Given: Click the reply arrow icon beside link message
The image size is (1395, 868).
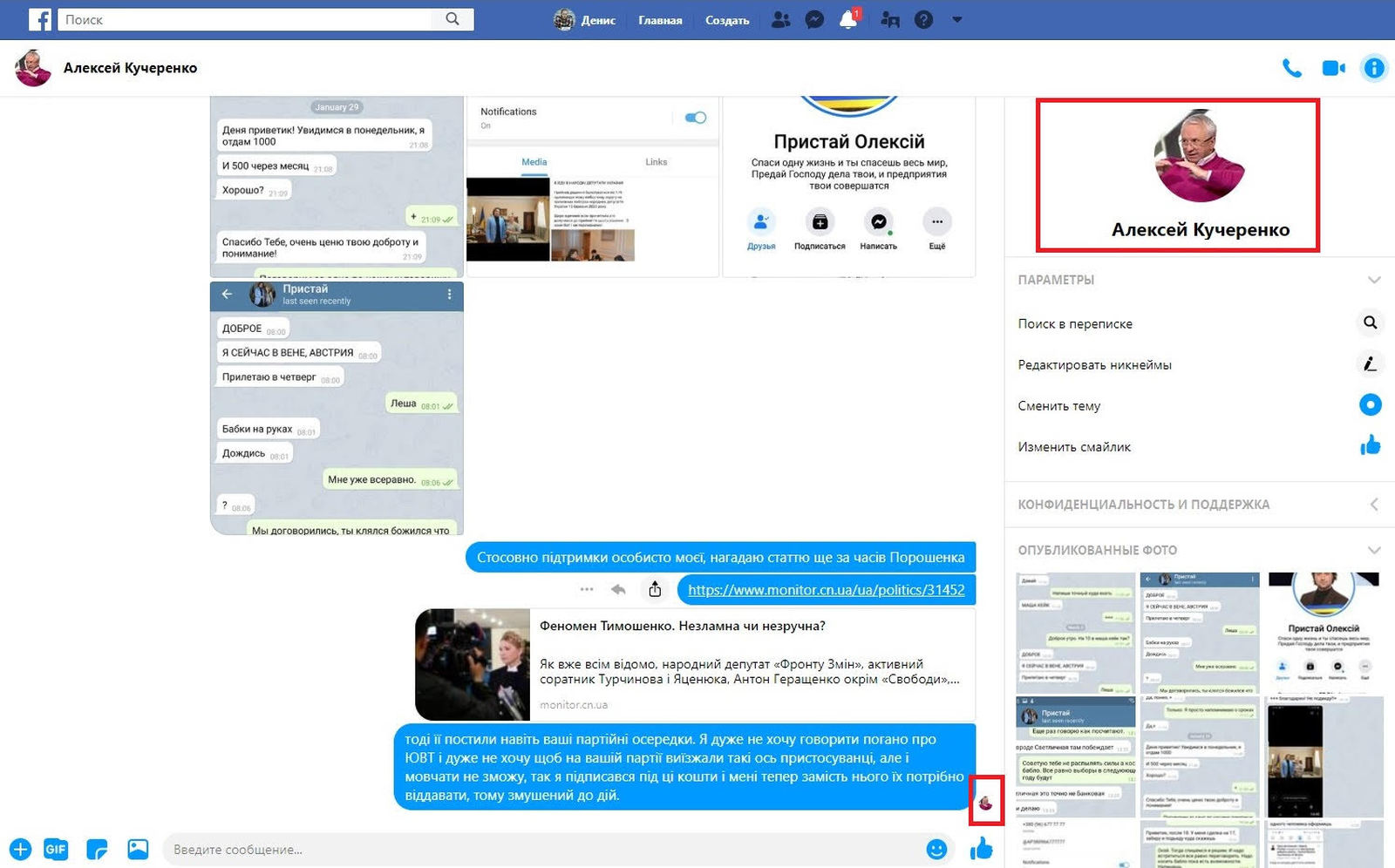Looking at the screenshot, I should [619, 590].
